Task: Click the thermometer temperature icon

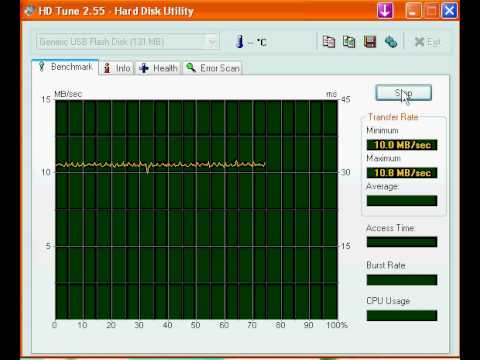Action: coord(240,41)
